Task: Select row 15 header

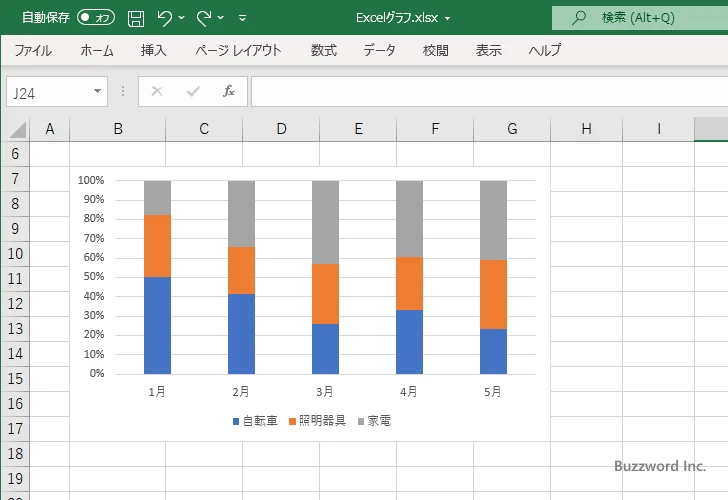Action: [x=15, y=378]
